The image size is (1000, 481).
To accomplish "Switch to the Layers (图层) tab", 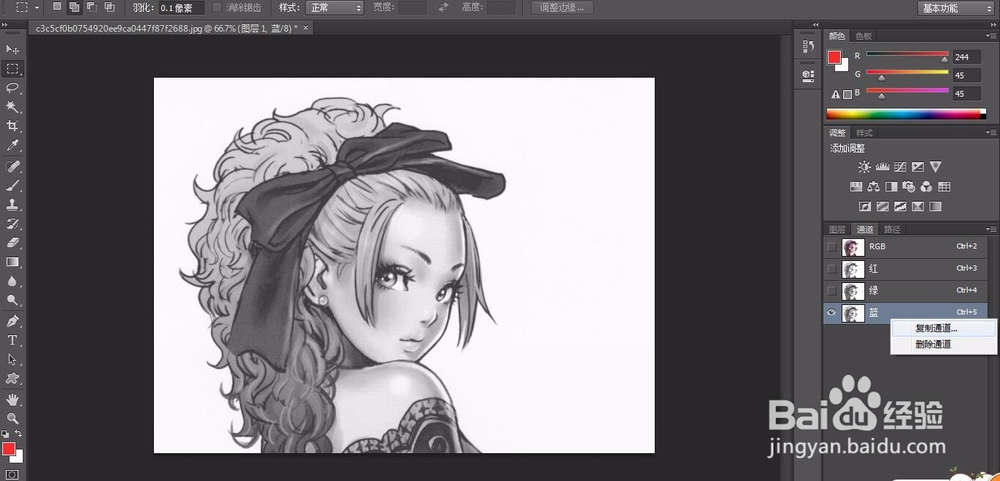I will coord(837,229).
